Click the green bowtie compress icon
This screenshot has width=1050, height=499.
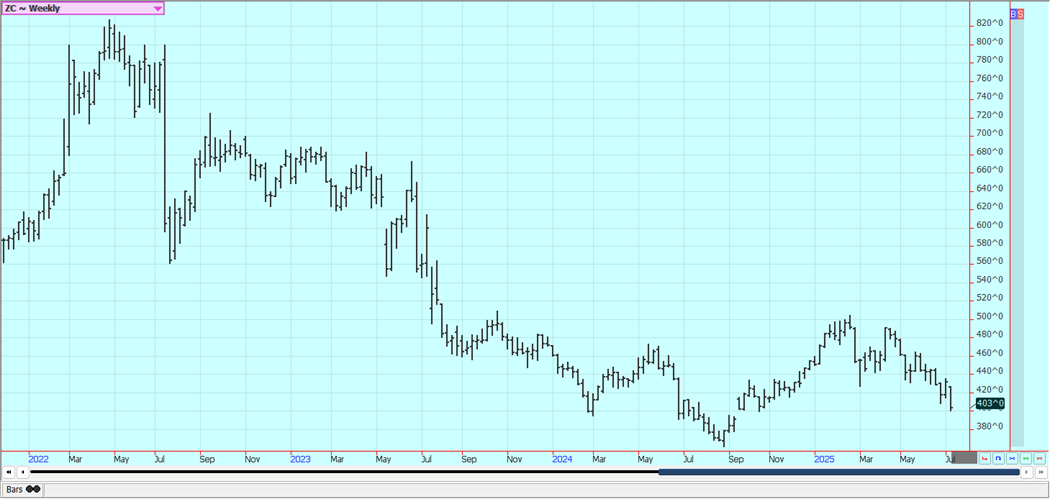[x=1026, y=459]
